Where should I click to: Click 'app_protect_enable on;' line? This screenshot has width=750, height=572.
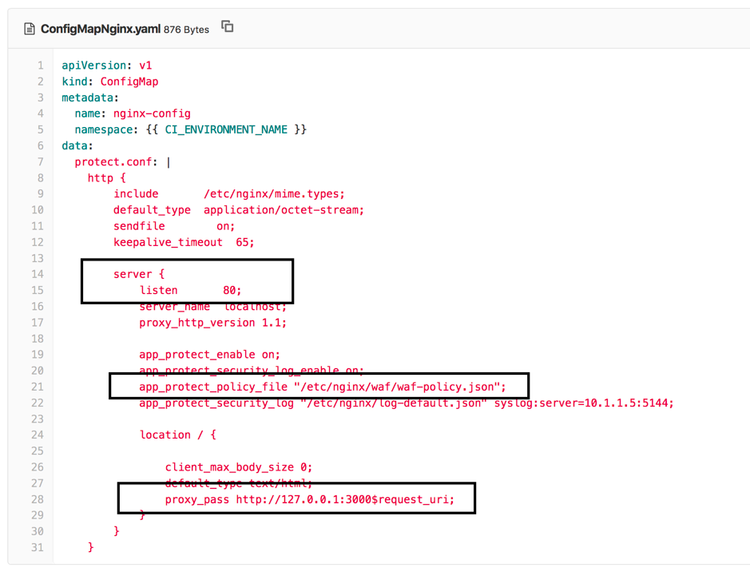point(210,355)
